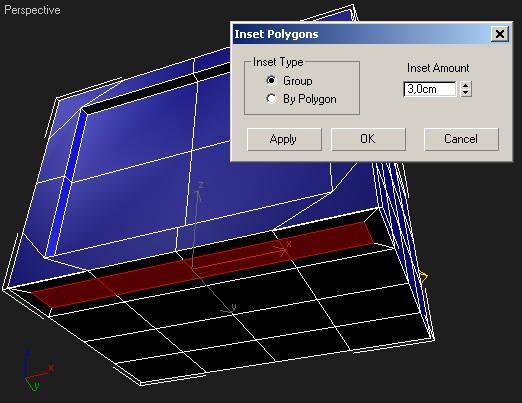
Task: Open the Perspective viewport label menu
Action: pos(32,10)
